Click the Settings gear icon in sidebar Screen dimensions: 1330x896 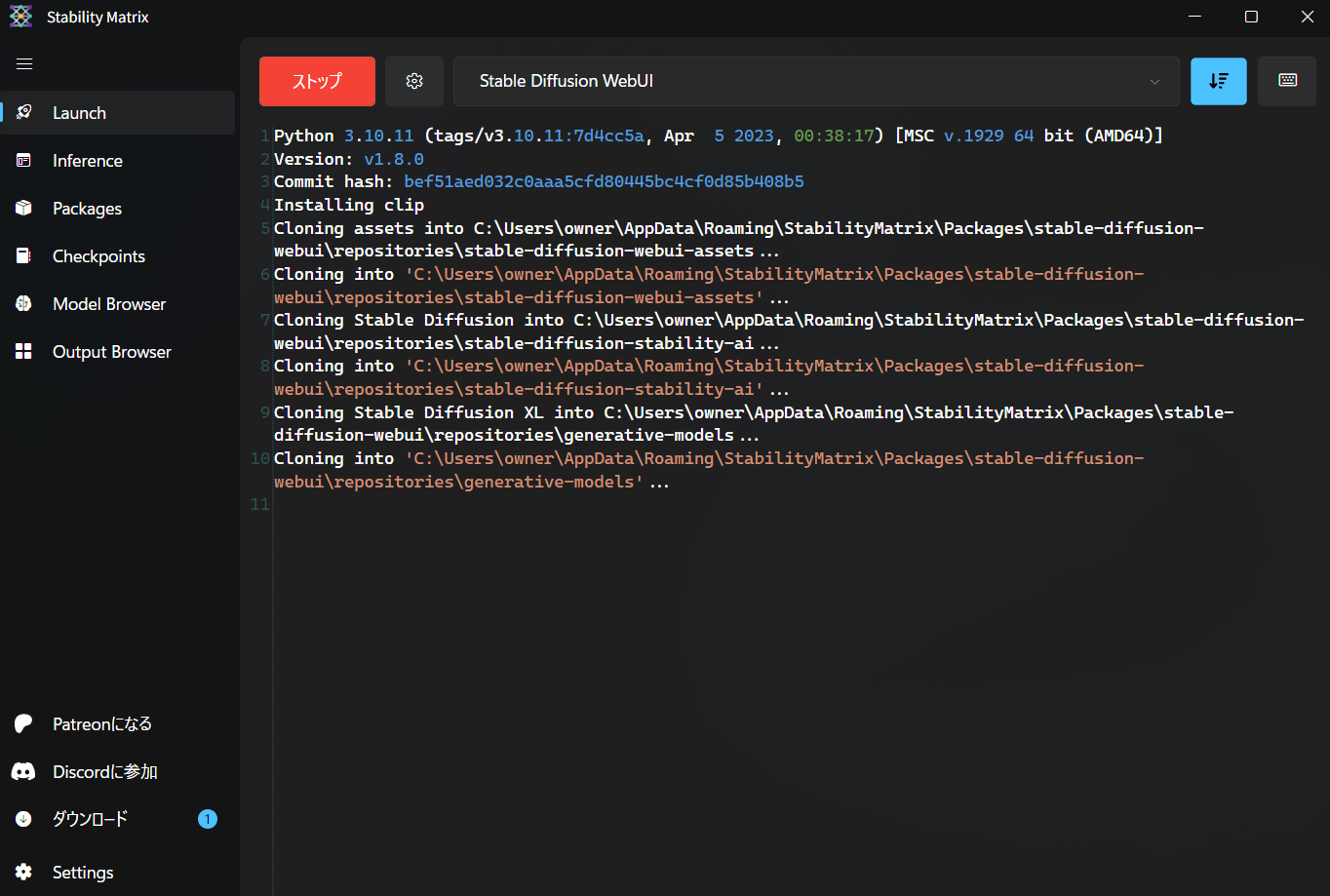coord(23,872)
